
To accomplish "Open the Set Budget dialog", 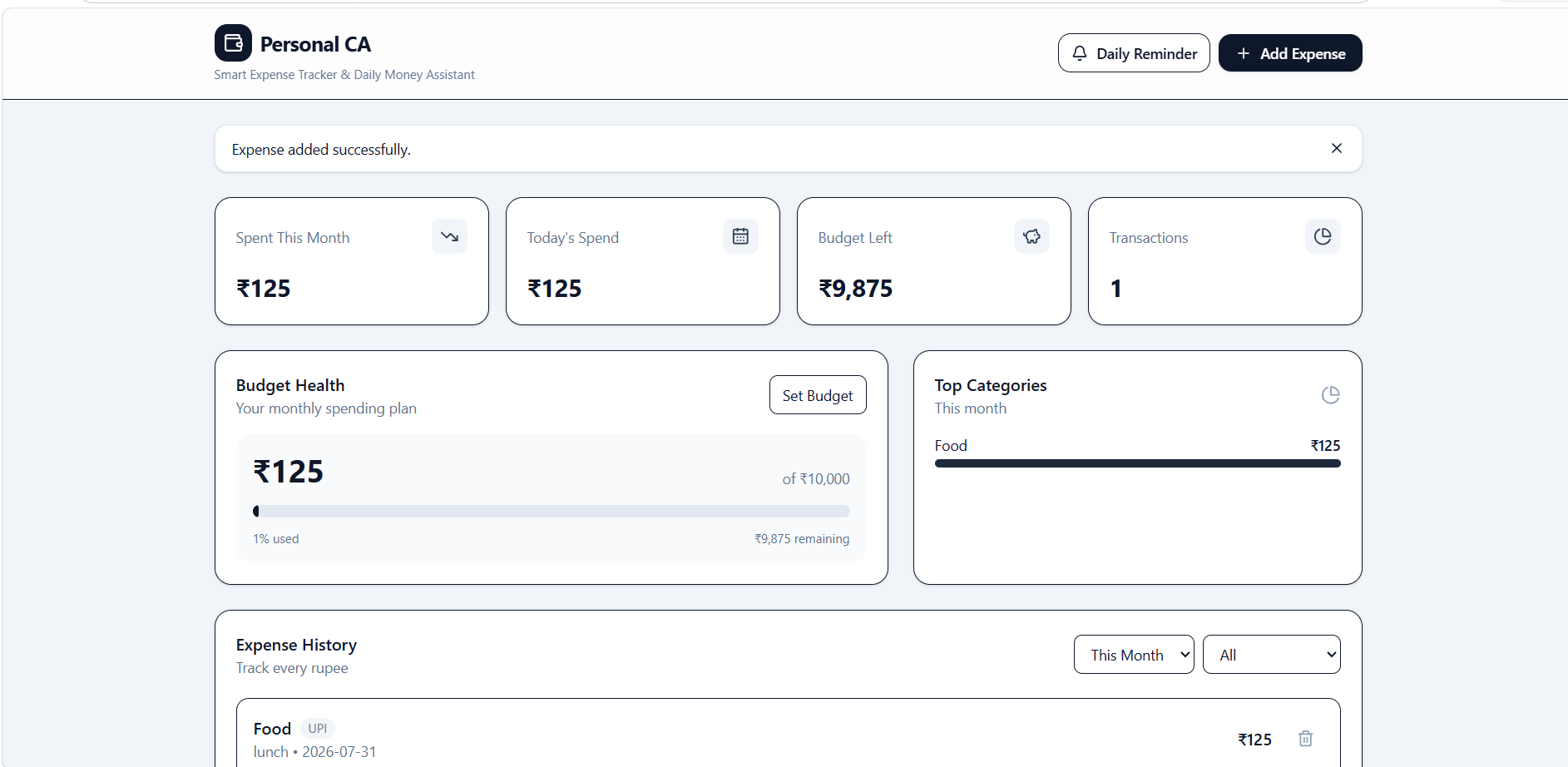I will click(818, 395).
